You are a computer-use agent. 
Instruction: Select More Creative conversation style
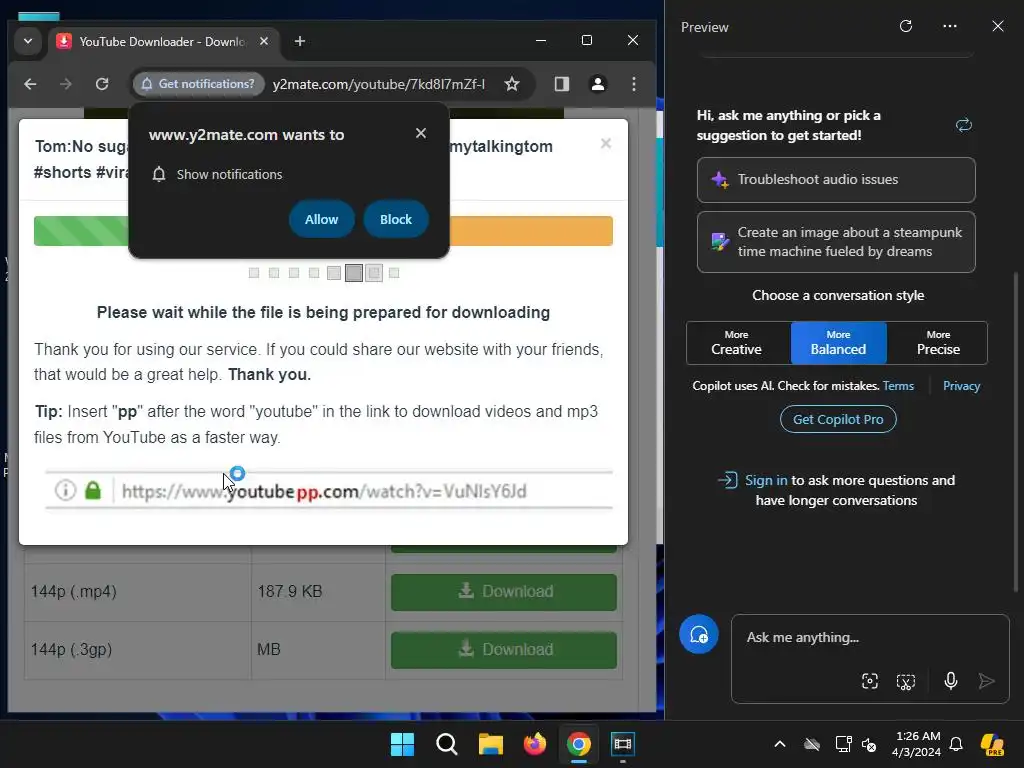[738, 343]
